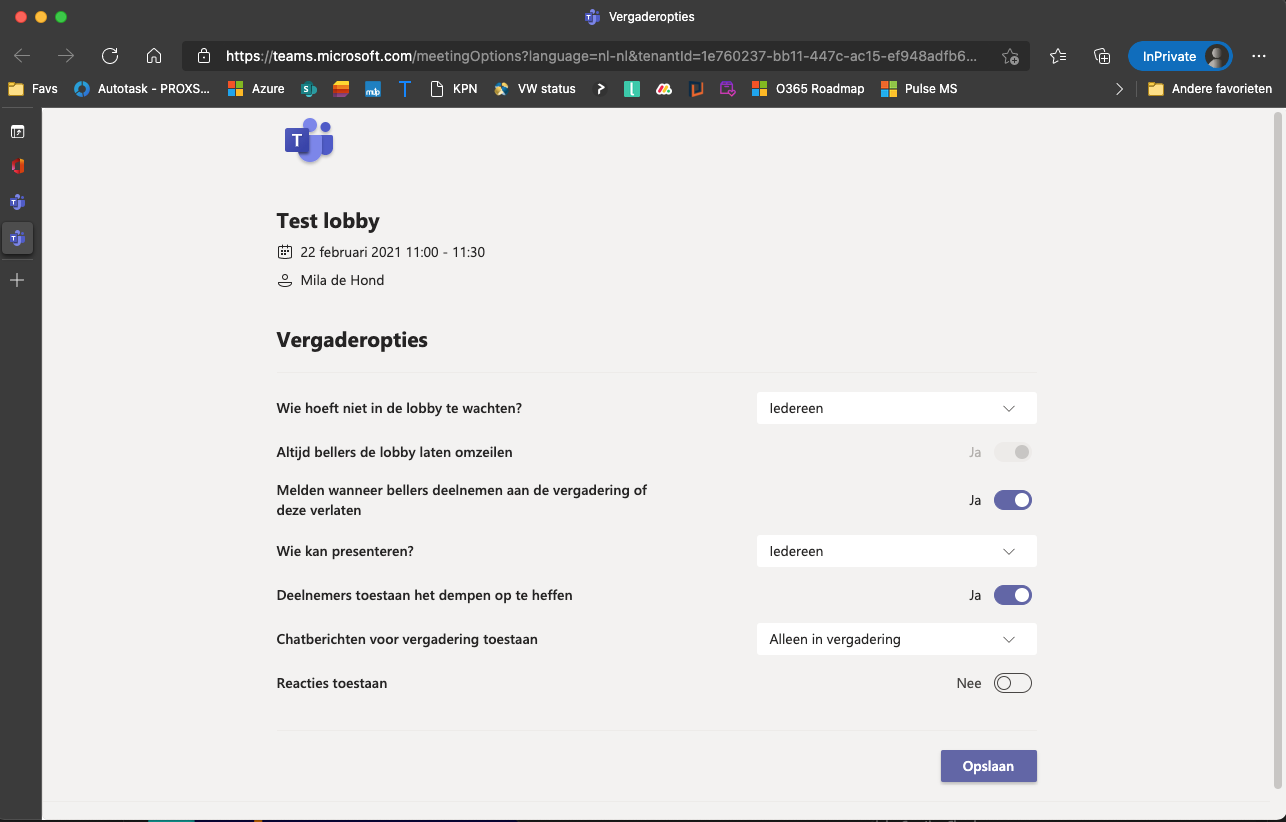Open the orange bracket bookmark icon
1286x822 pixels.
click(x=696, y=89)
